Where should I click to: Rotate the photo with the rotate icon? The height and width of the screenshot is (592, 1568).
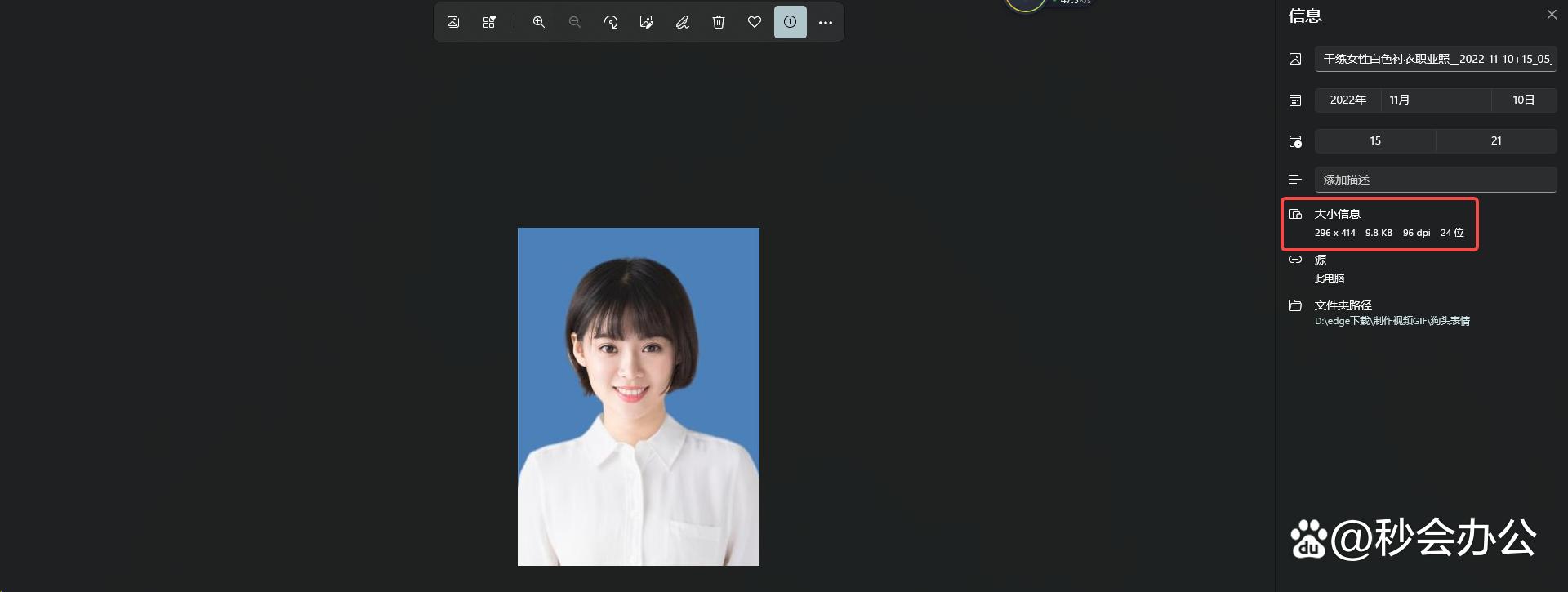[611, 22]
